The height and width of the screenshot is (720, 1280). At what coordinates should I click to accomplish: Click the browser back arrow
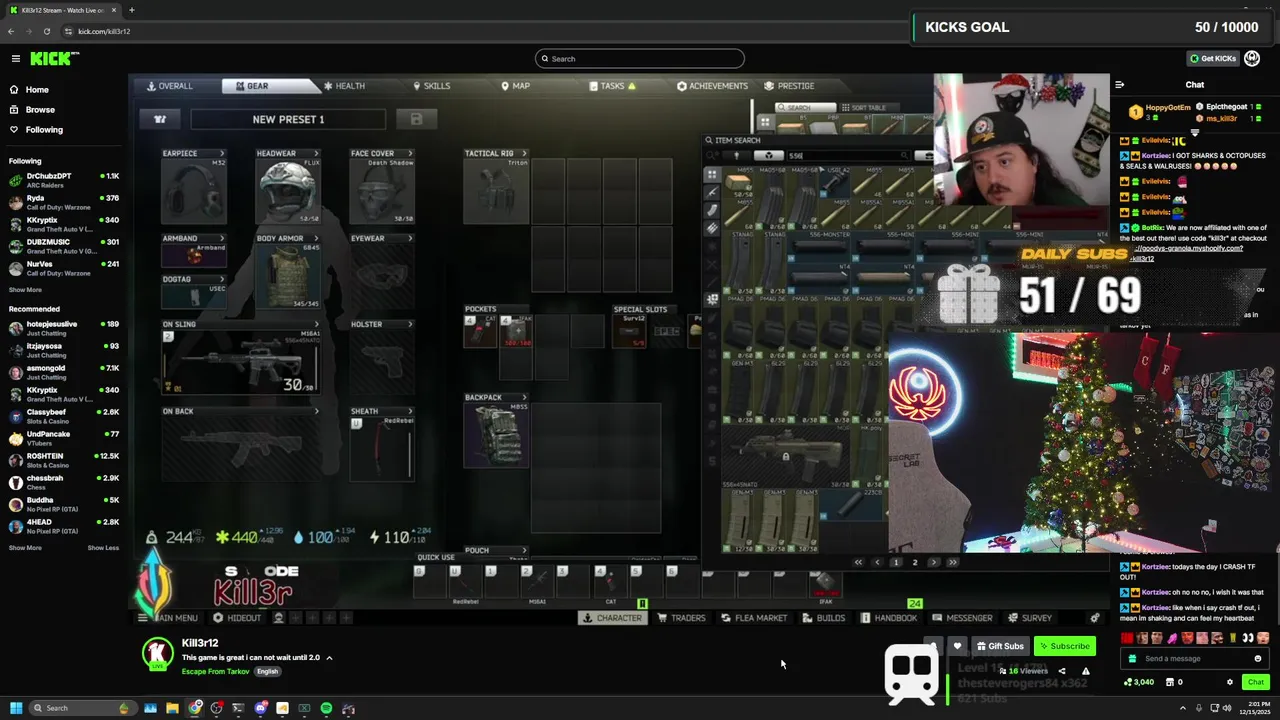click(11, 31)
